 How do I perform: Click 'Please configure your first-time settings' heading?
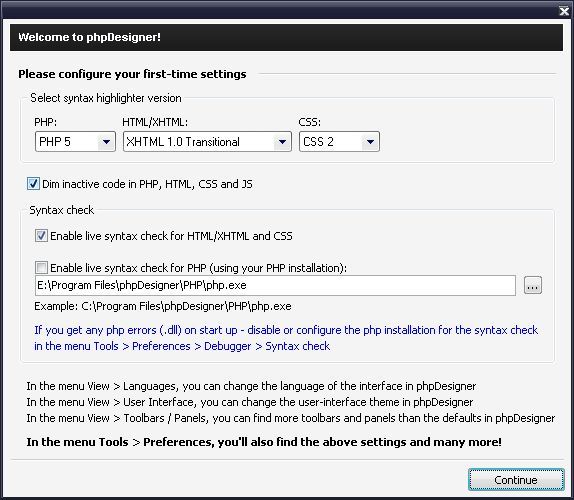pos(132,74)
